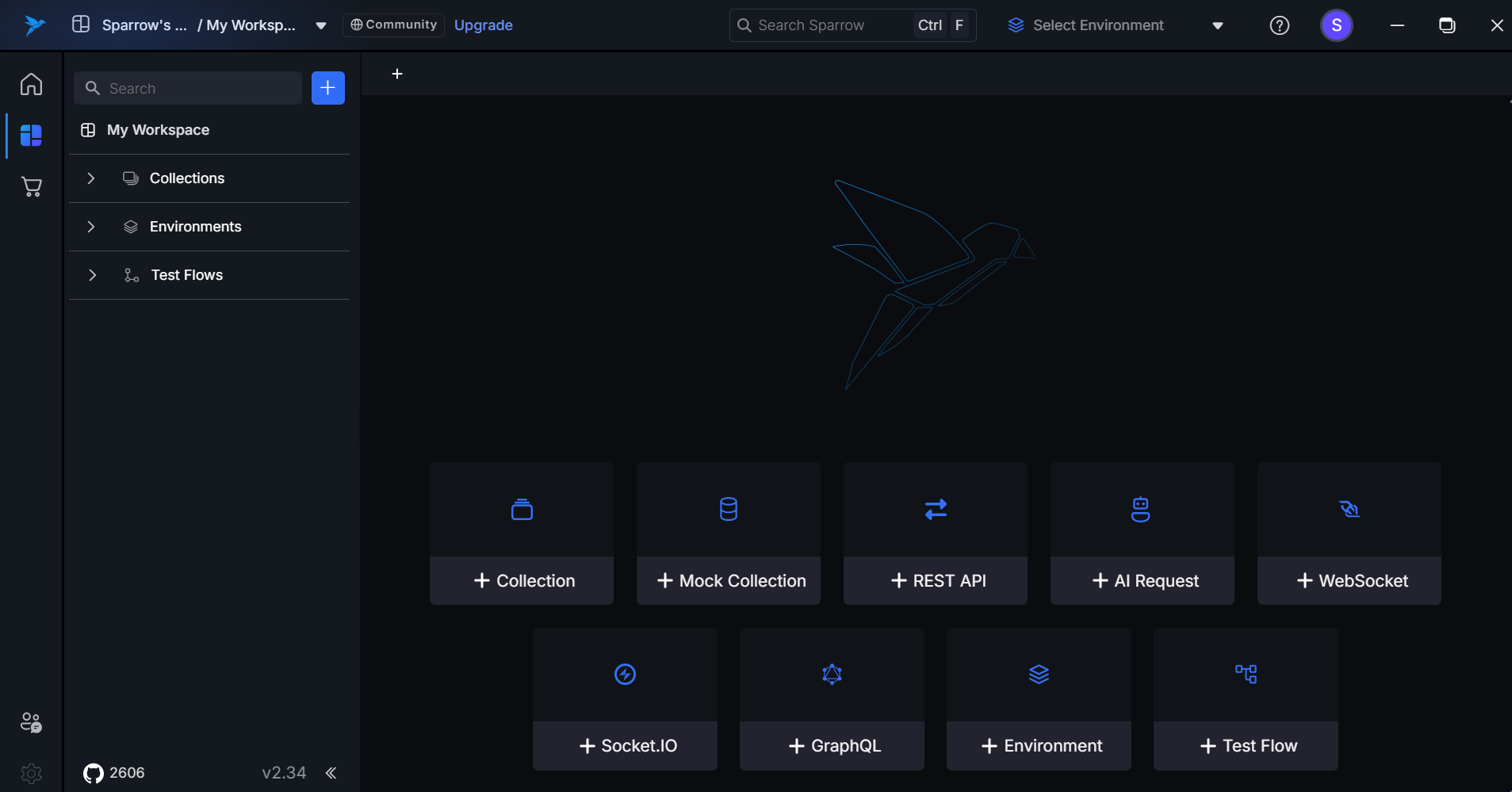This screenshot has height=792, width=1512.
Task: Expand the Test Flows section
Action: click(x=92, y=275)
